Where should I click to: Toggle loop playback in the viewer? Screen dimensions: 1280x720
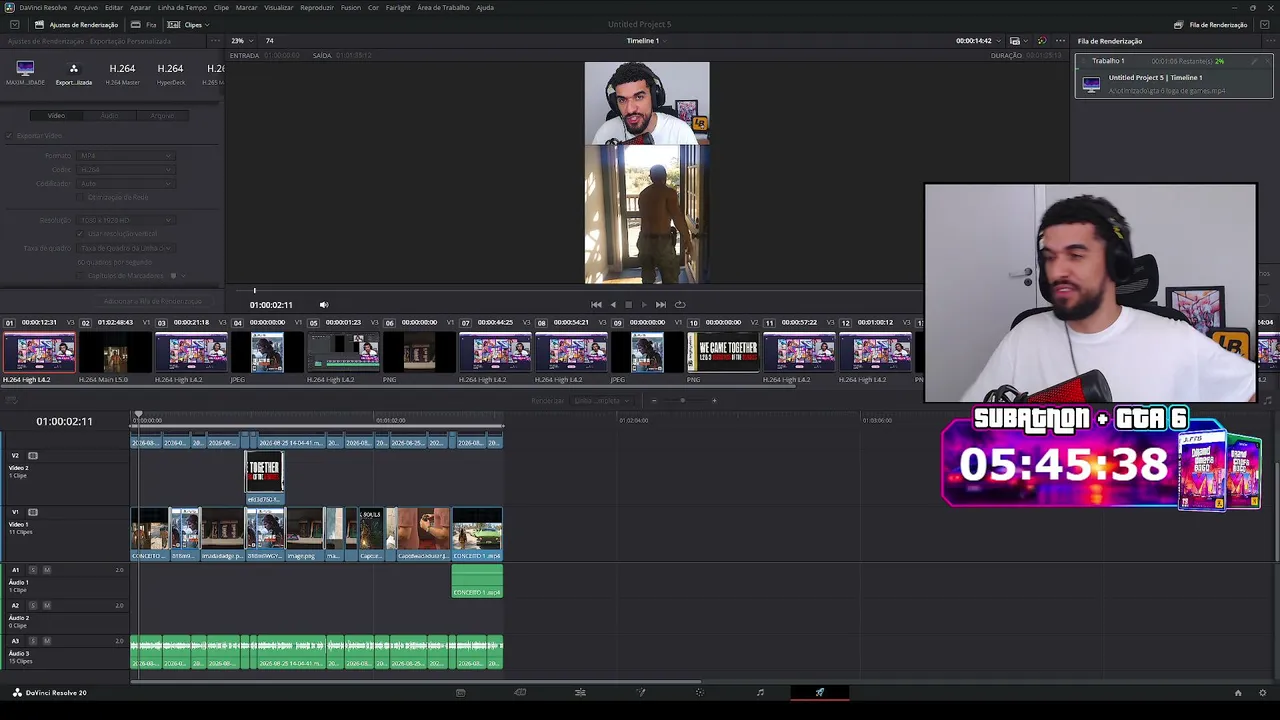[680, 305]
